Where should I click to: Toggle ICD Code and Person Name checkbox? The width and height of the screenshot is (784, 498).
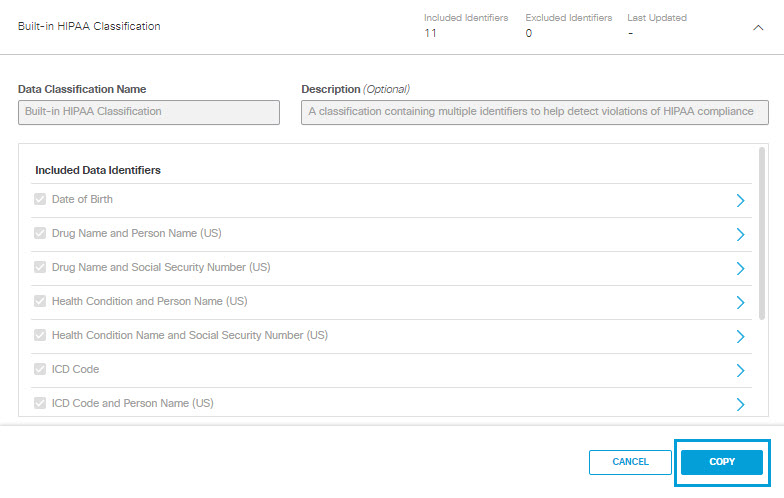click(x=40, y=403)
